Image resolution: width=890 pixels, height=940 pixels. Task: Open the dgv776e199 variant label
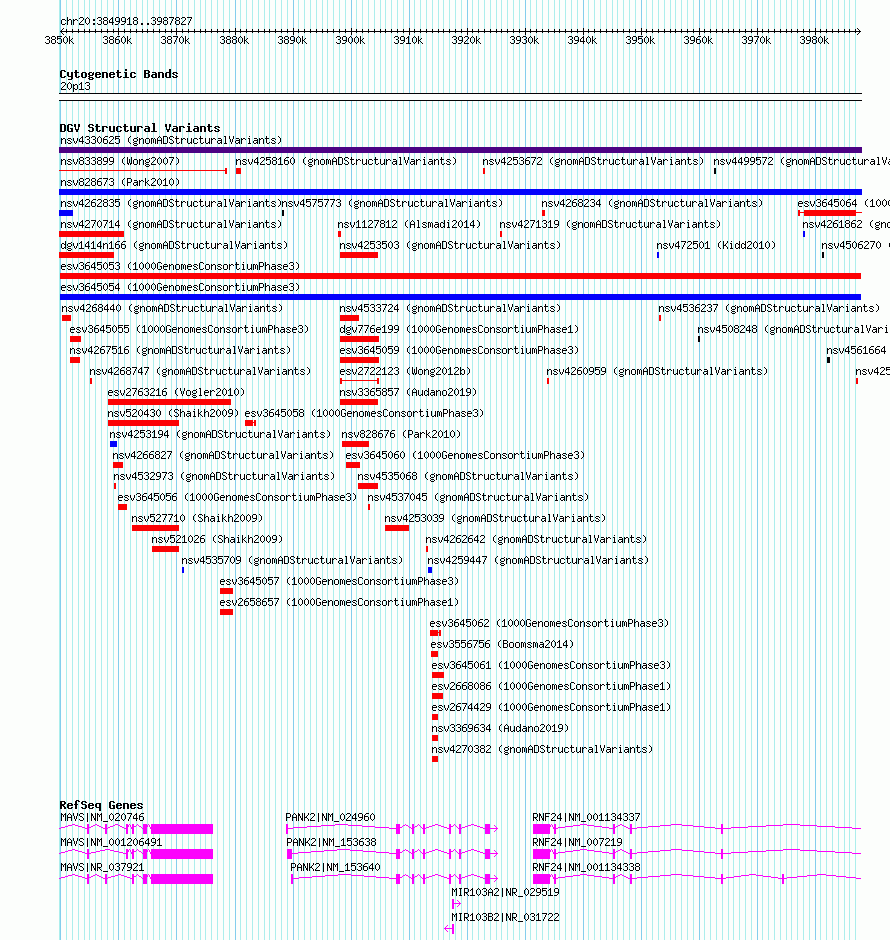459,329
